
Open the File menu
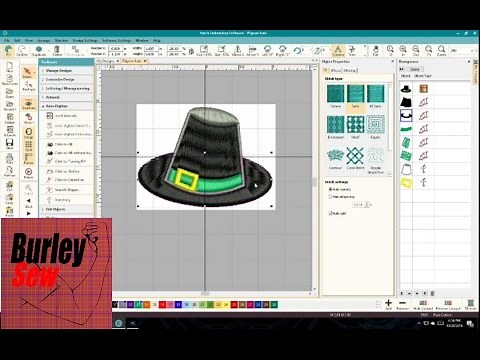(x=7, y=40)
